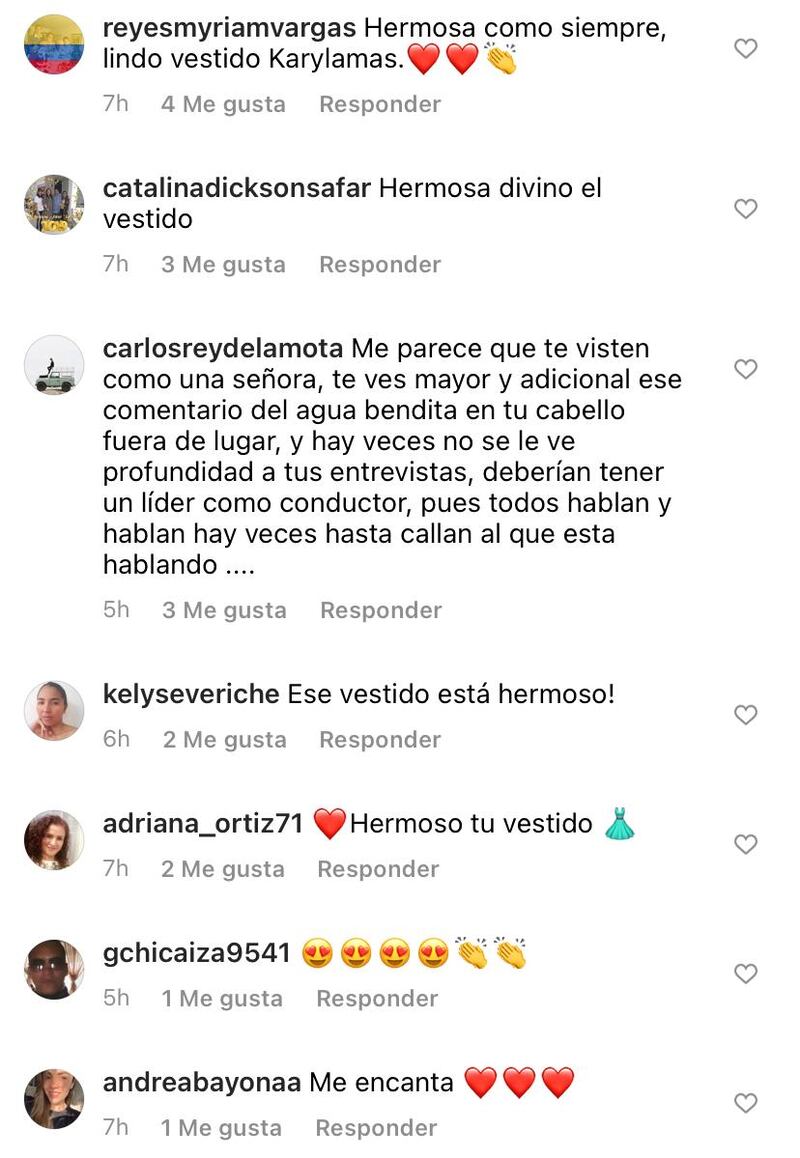Click Responder under andreabayonaa's comment
The height and width of the screenshot is (1158, 800).
tap(376, 1128)
